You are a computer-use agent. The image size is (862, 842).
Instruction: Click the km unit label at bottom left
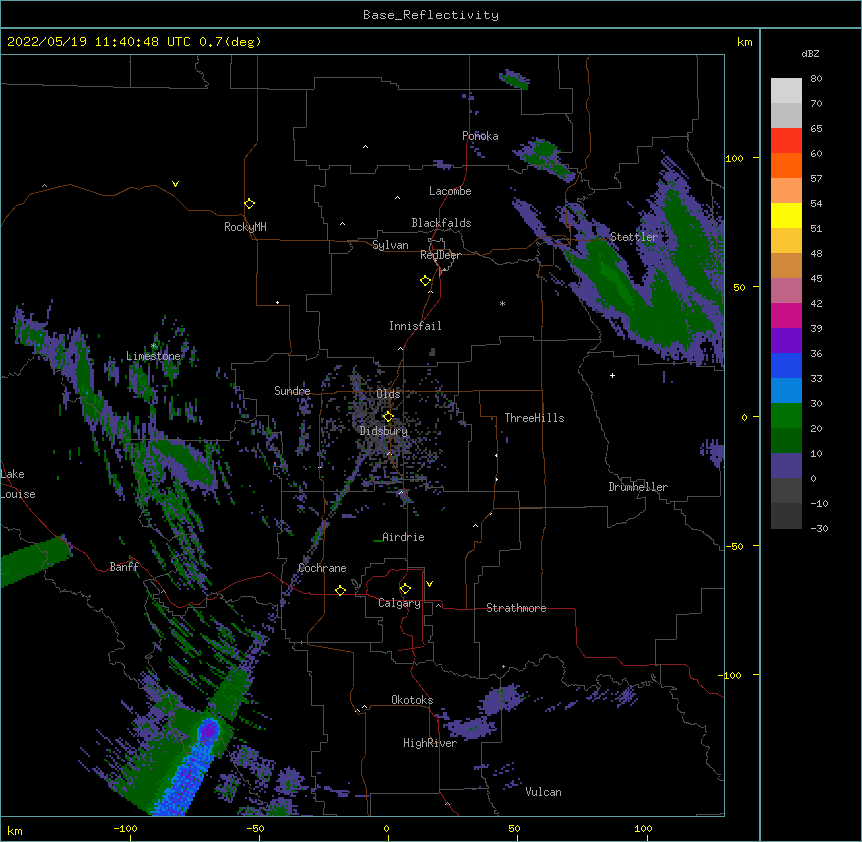(x=15, y=830)
